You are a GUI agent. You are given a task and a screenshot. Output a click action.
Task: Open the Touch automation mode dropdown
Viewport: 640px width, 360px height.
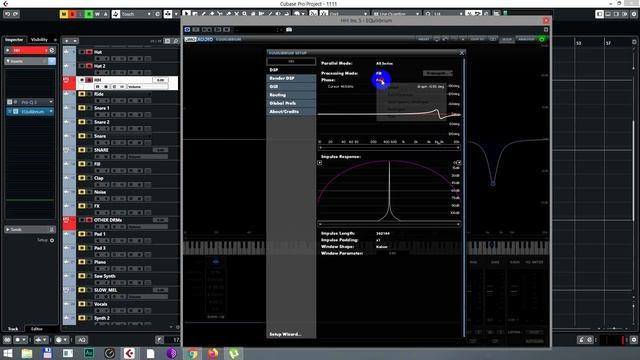click(x=136, y=14)
